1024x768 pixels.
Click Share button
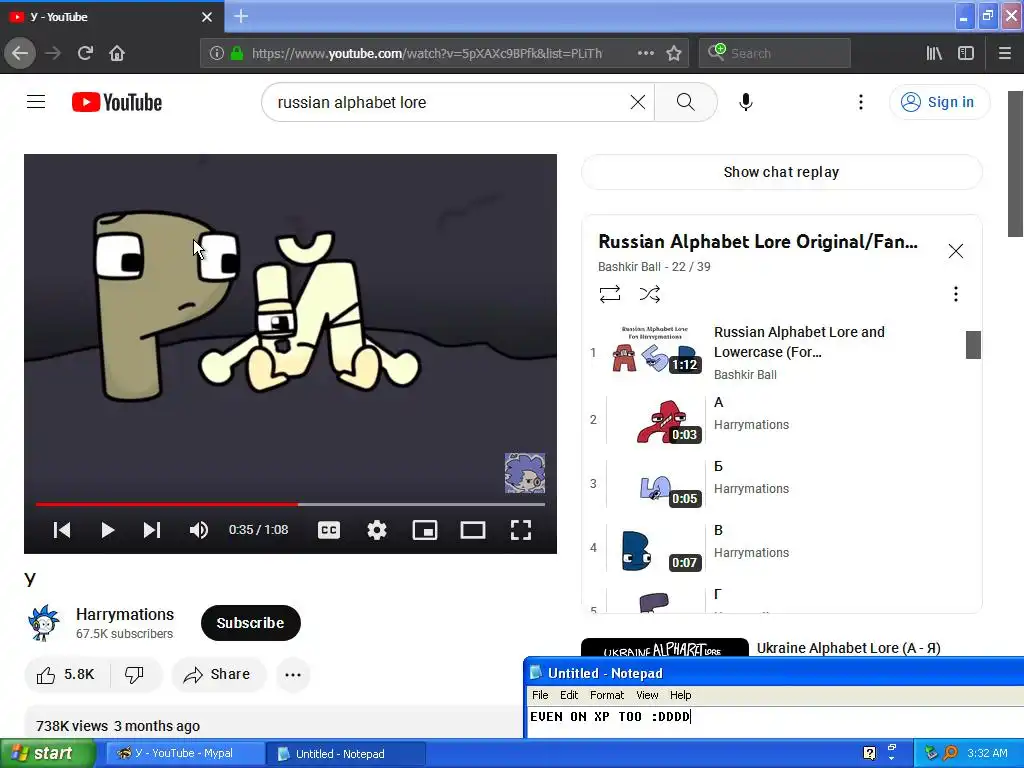pos(219,675)
